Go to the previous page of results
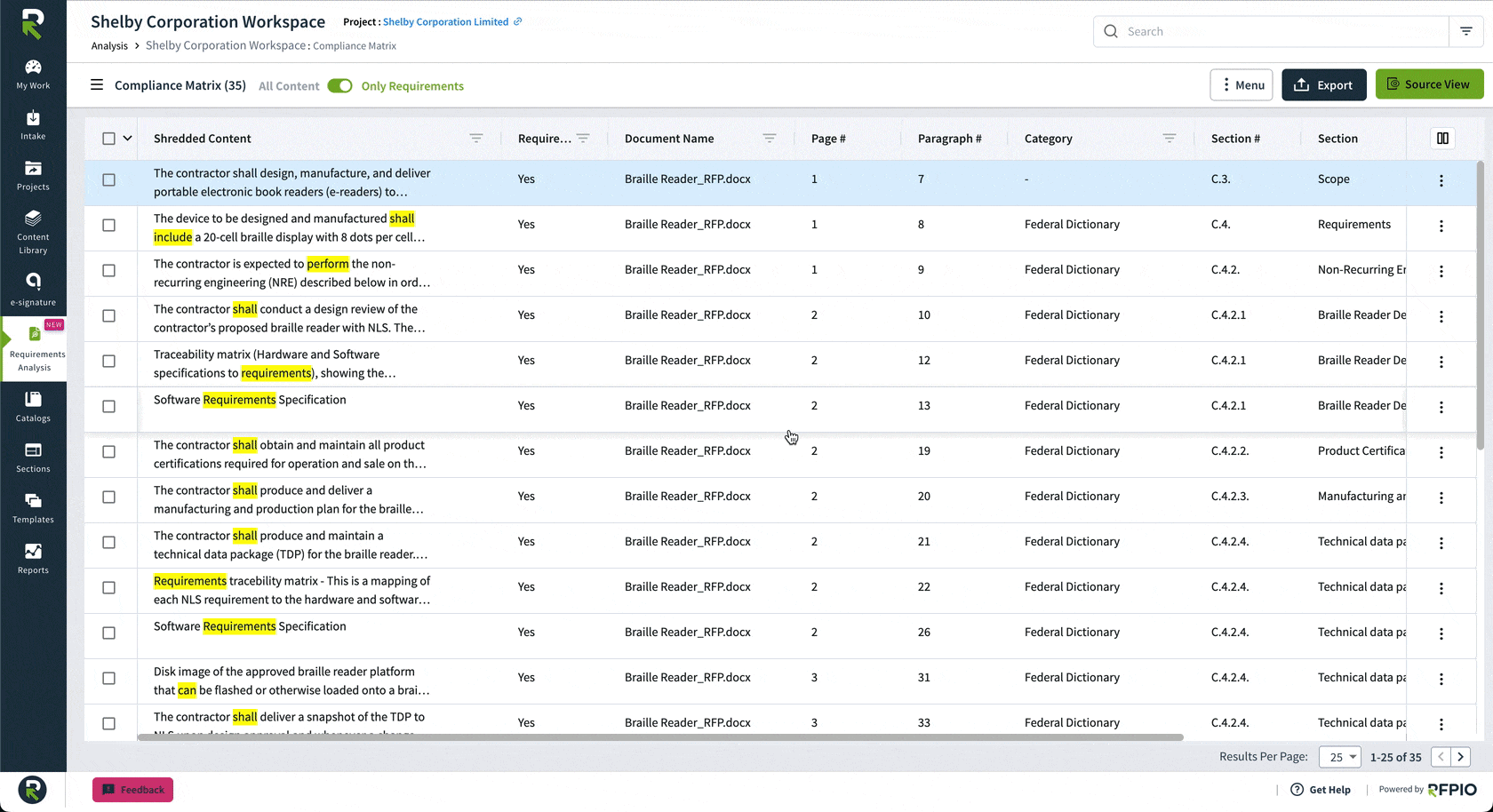The image size is (1493, 812). 1441,757
